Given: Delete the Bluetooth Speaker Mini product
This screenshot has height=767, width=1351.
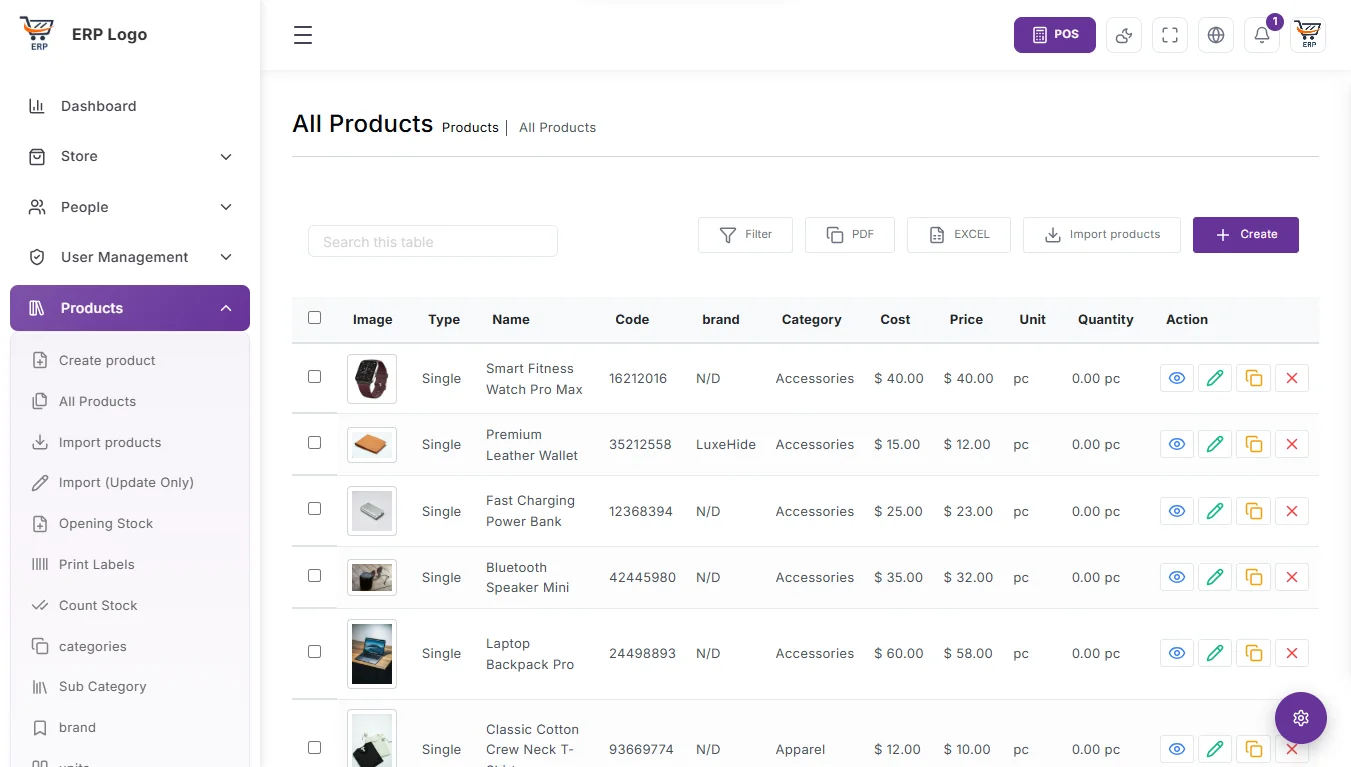Looking at the screenshot, I should [1292, 577].
